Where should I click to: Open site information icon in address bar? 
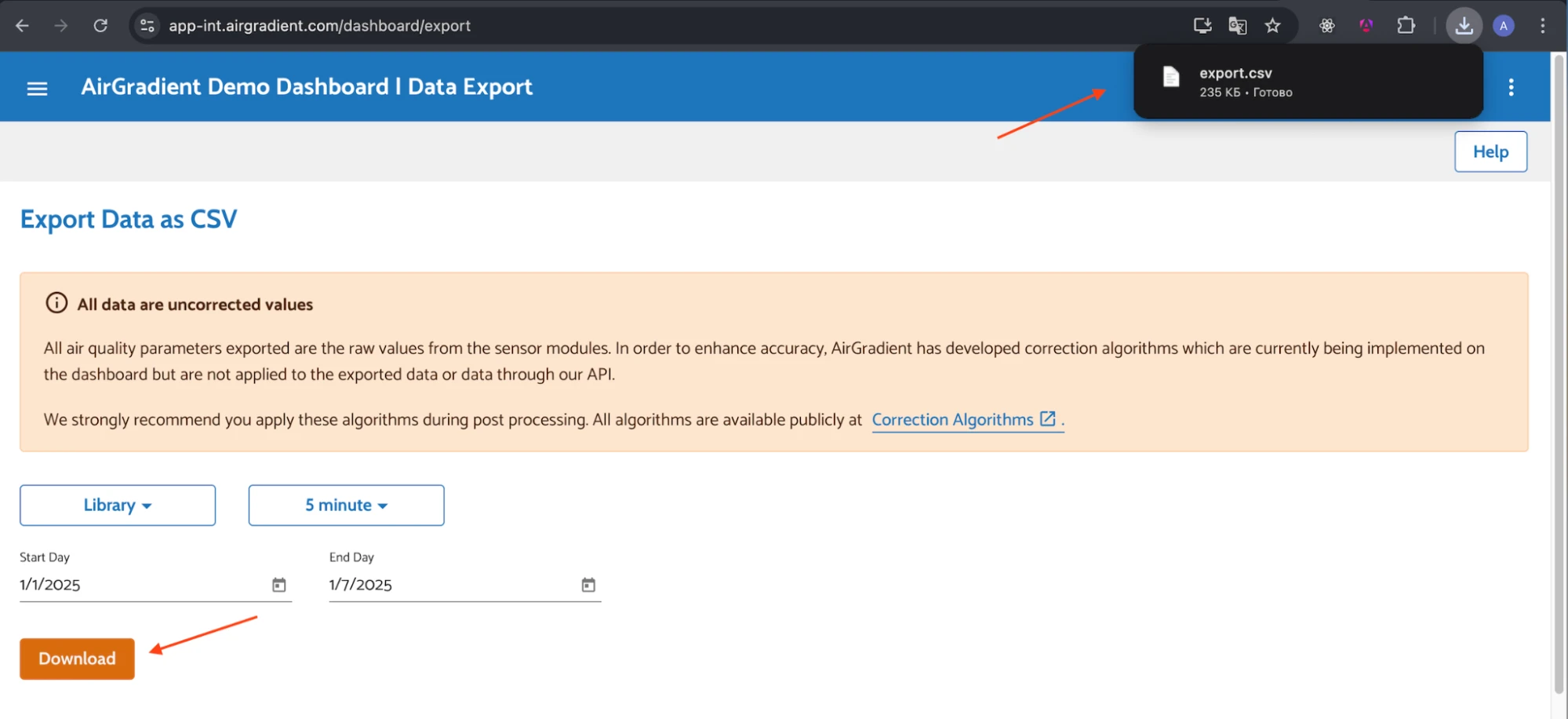tap(147, 26)
